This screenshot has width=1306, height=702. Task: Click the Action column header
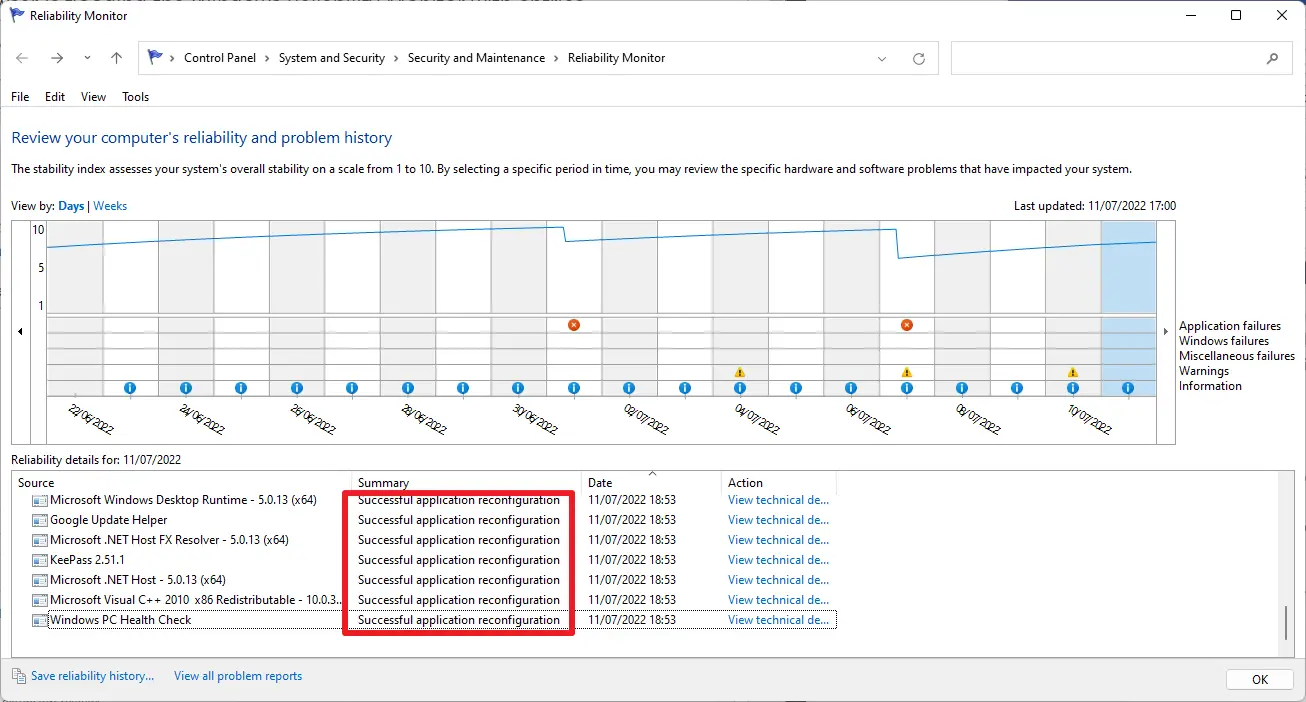pos(778,483)
